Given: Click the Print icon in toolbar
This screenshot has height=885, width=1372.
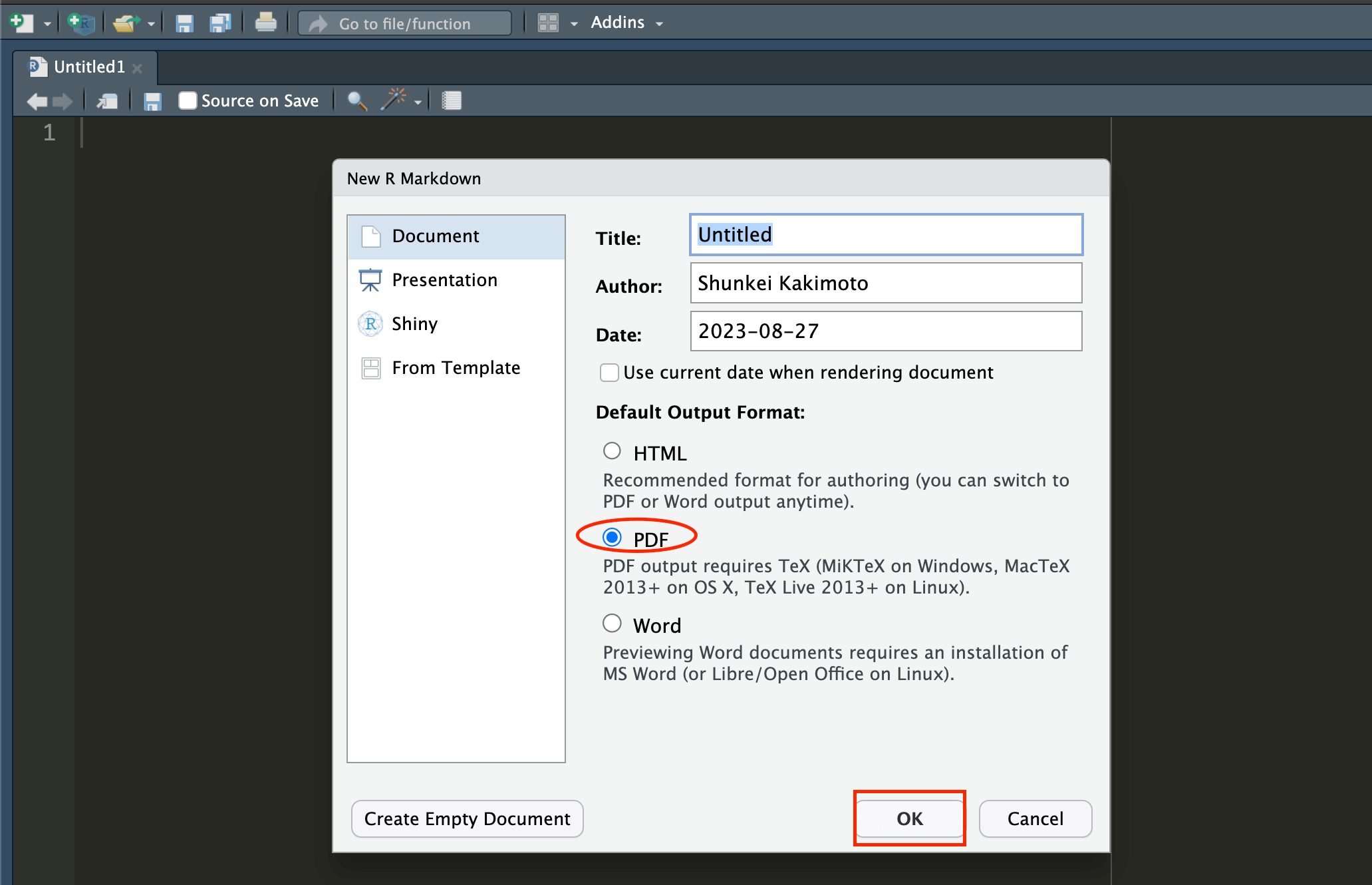Looking at the screenshot, I should (265, 23).
